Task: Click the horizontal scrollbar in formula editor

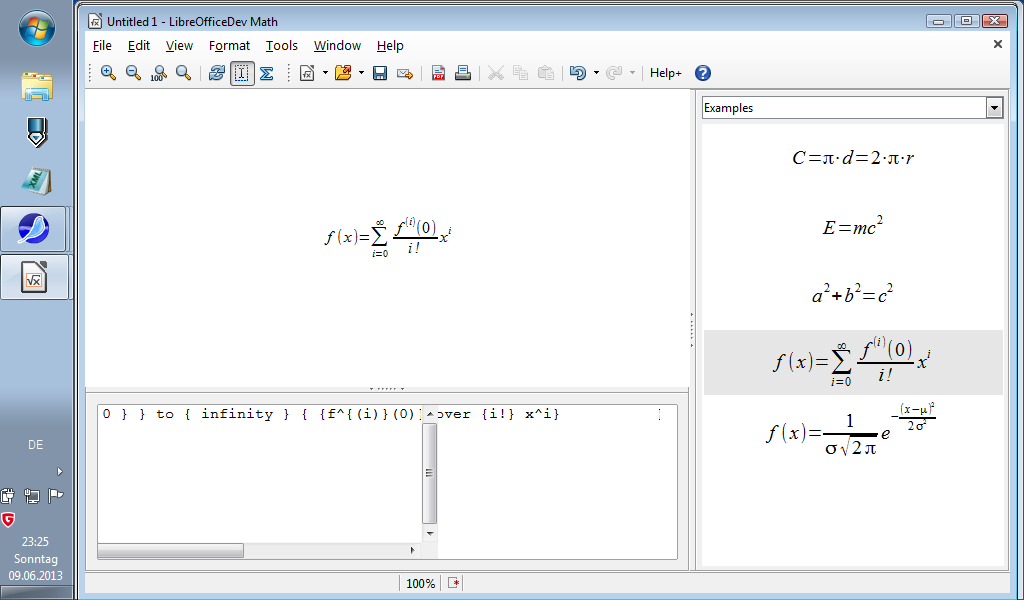Action: tap(170, 551)
